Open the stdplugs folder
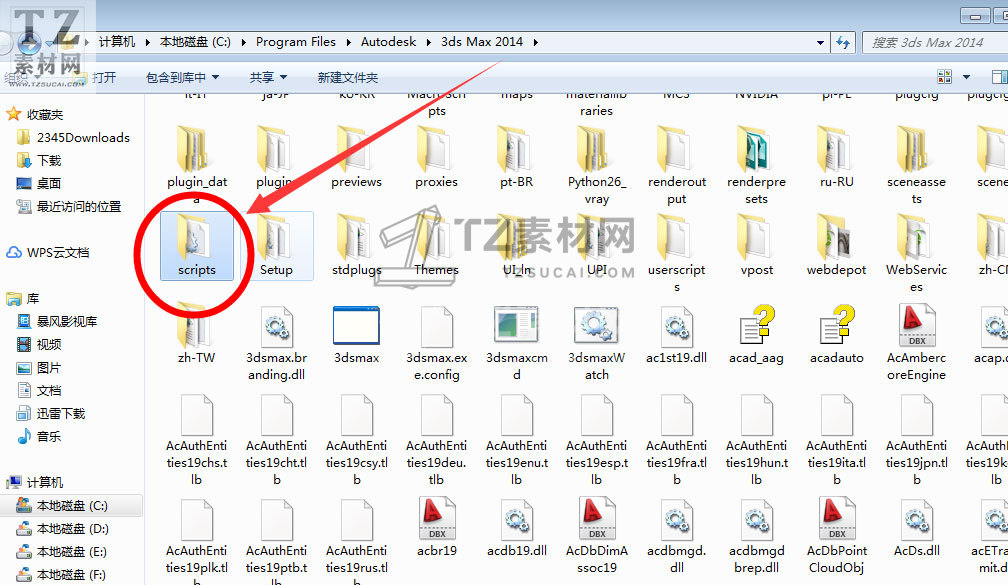 356,246
